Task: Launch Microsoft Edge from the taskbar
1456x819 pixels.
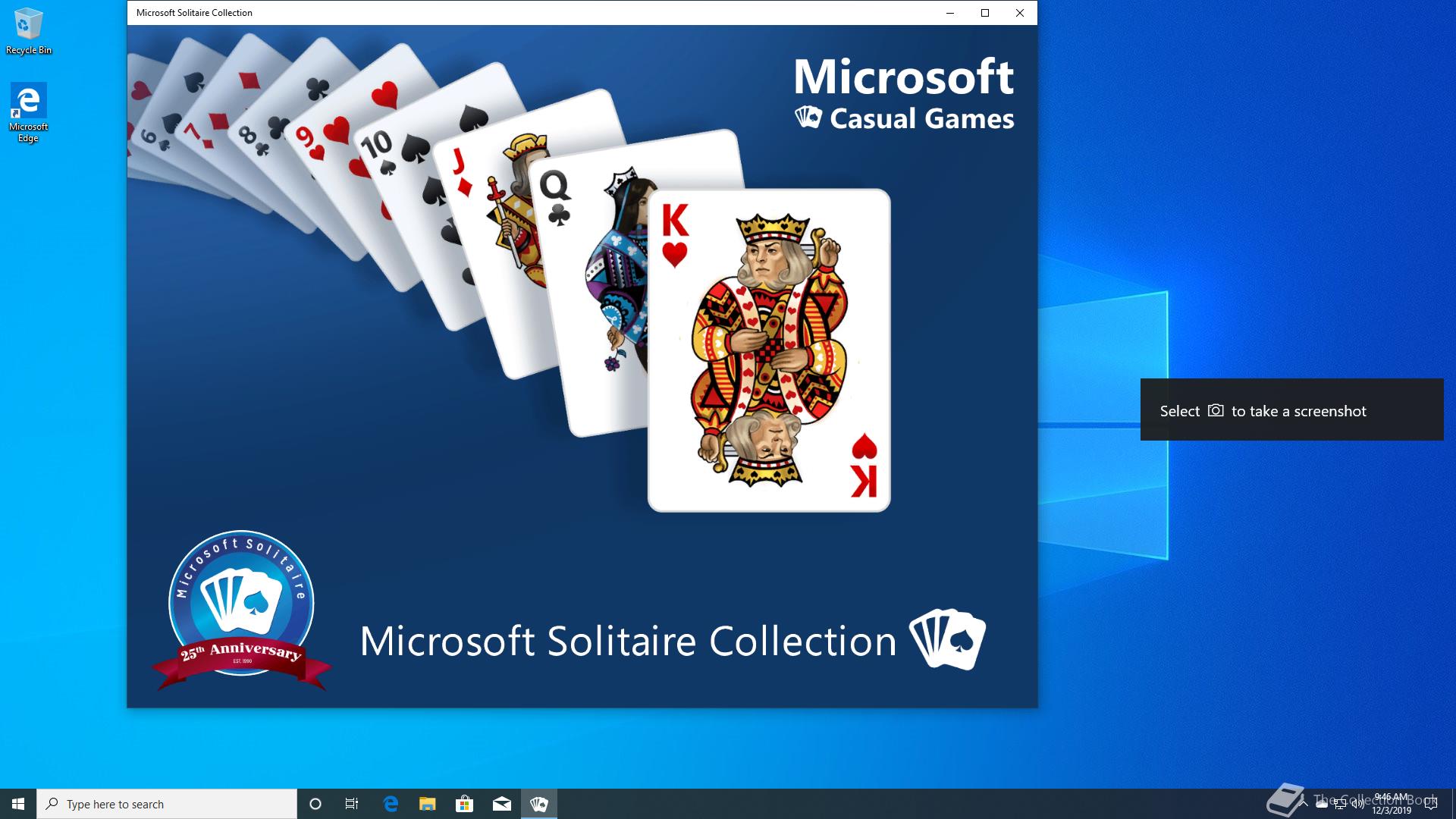Action: [391, 804]
